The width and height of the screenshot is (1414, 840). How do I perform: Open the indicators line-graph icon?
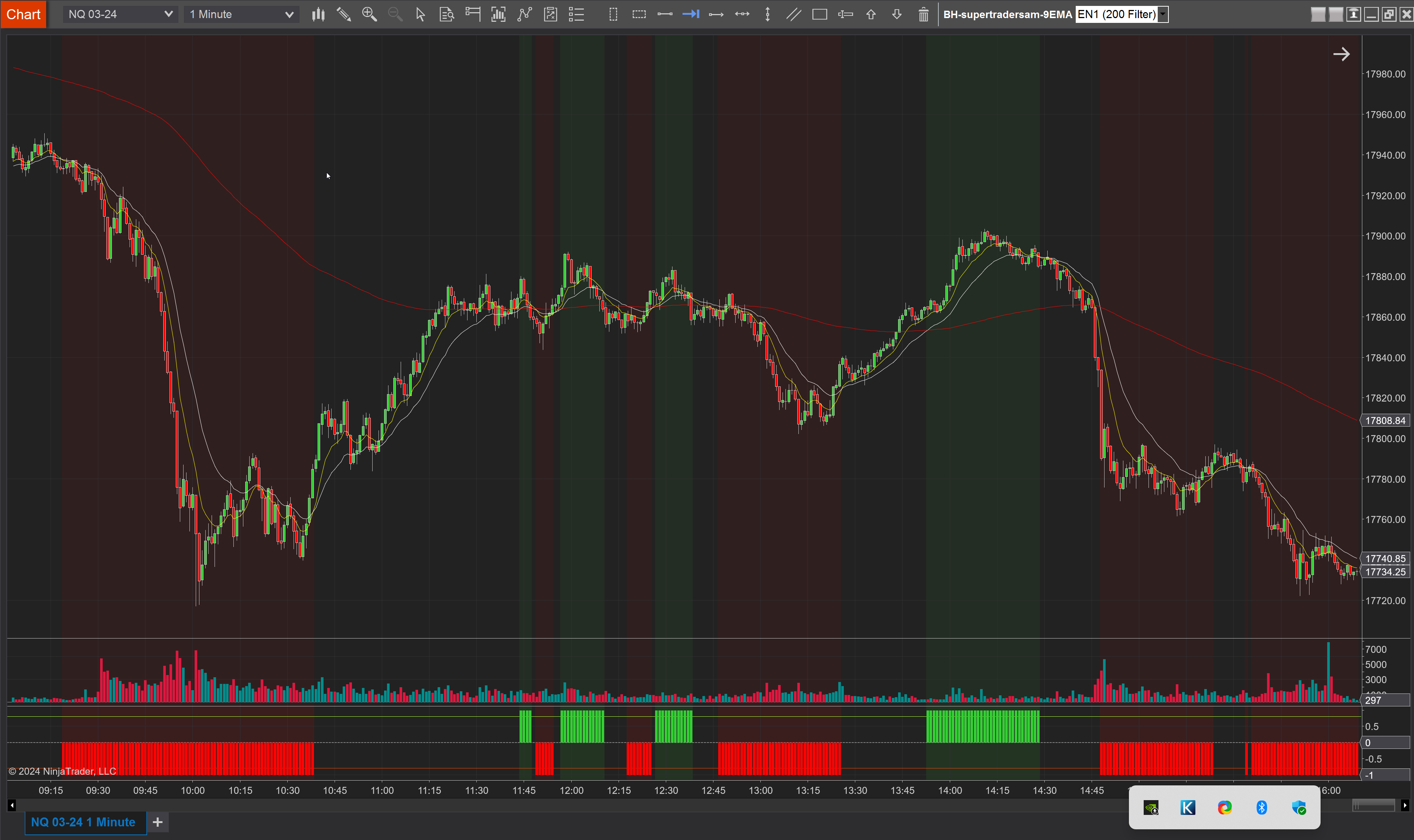pyautogui.click(x=525, y=14)
